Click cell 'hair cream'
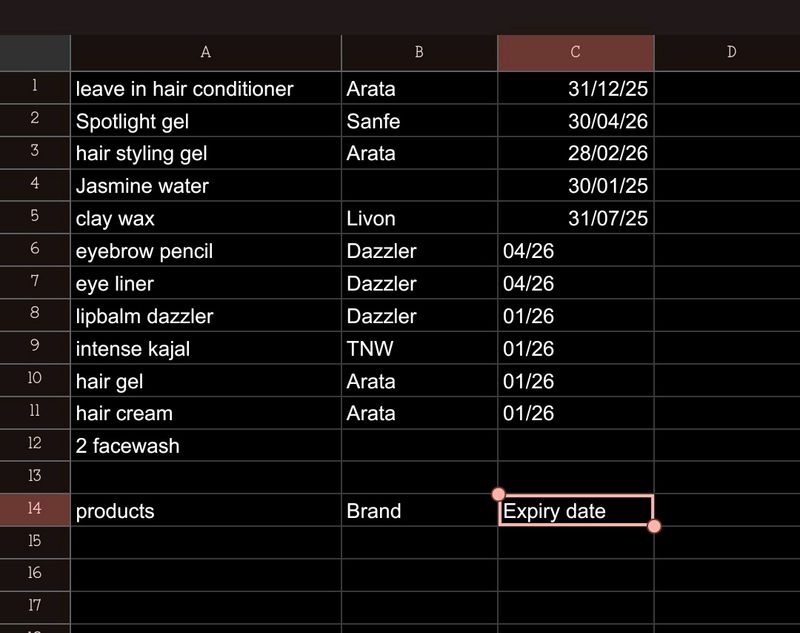The height and width of the screenshot is (633, 800). tap(206, 413)
